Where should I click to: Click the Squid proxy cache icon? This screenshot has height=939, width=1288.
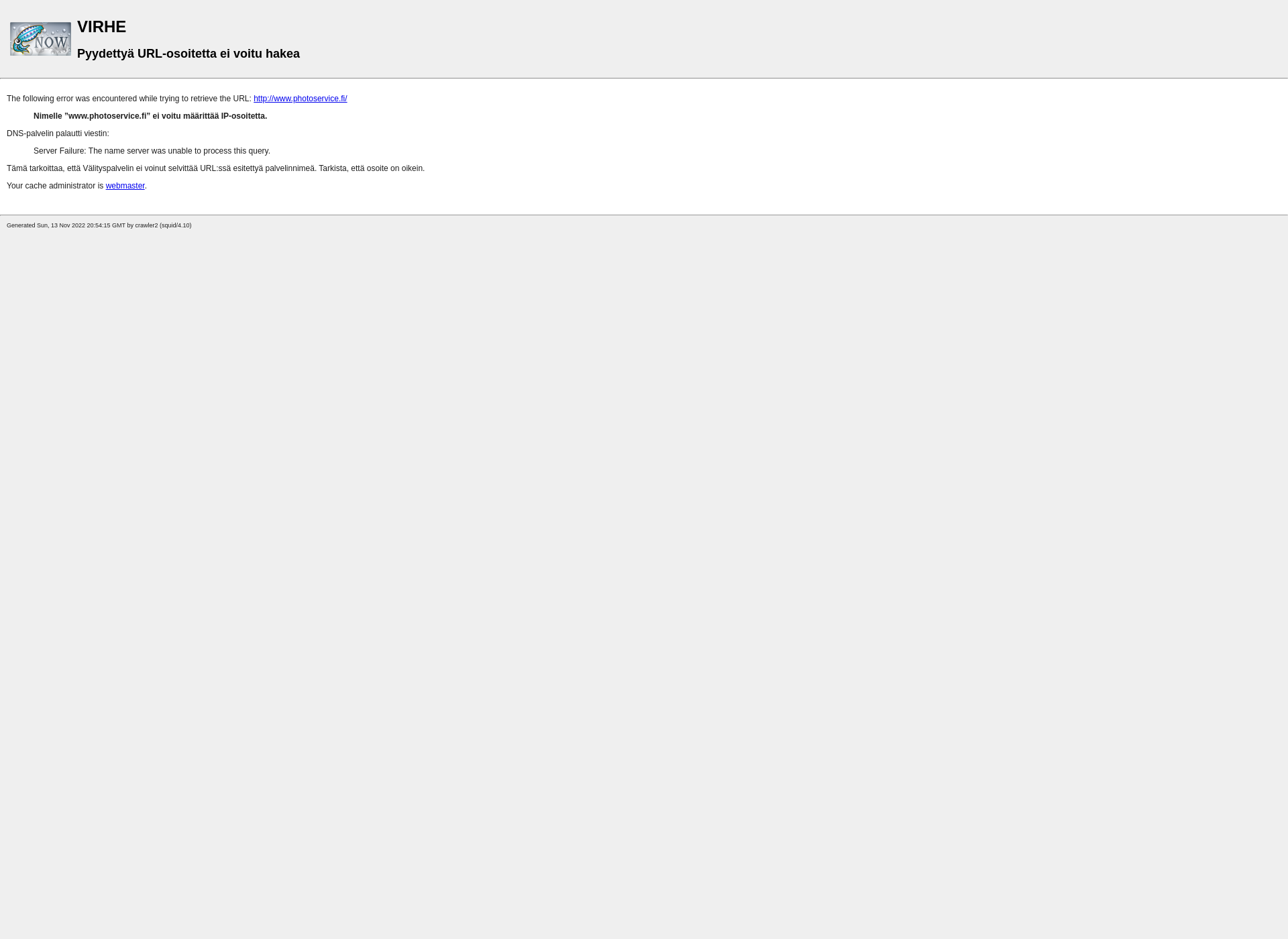pos(40,38)
